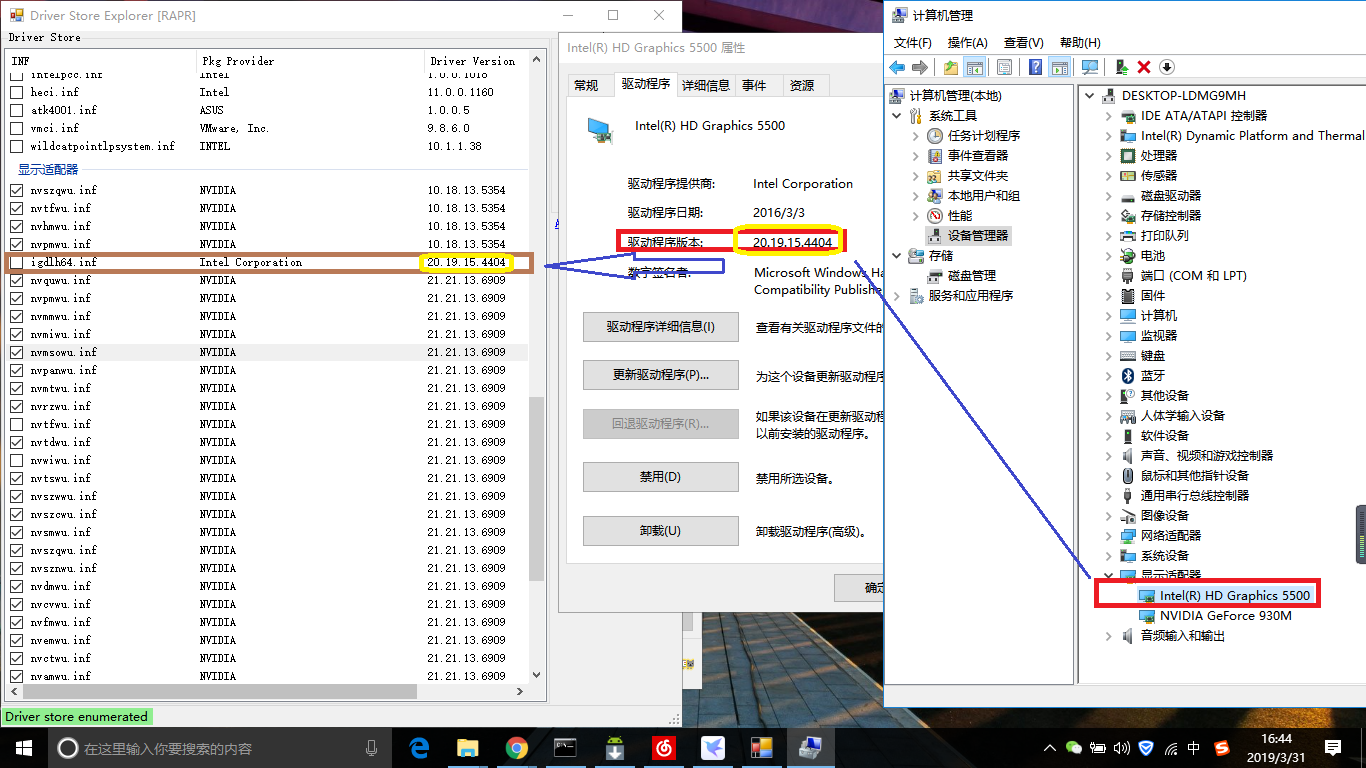The width and height of the screenshot is (1366, 768).
Task: Check the nvtdwu.inf driver checkbox
Action: click(17, 442)
